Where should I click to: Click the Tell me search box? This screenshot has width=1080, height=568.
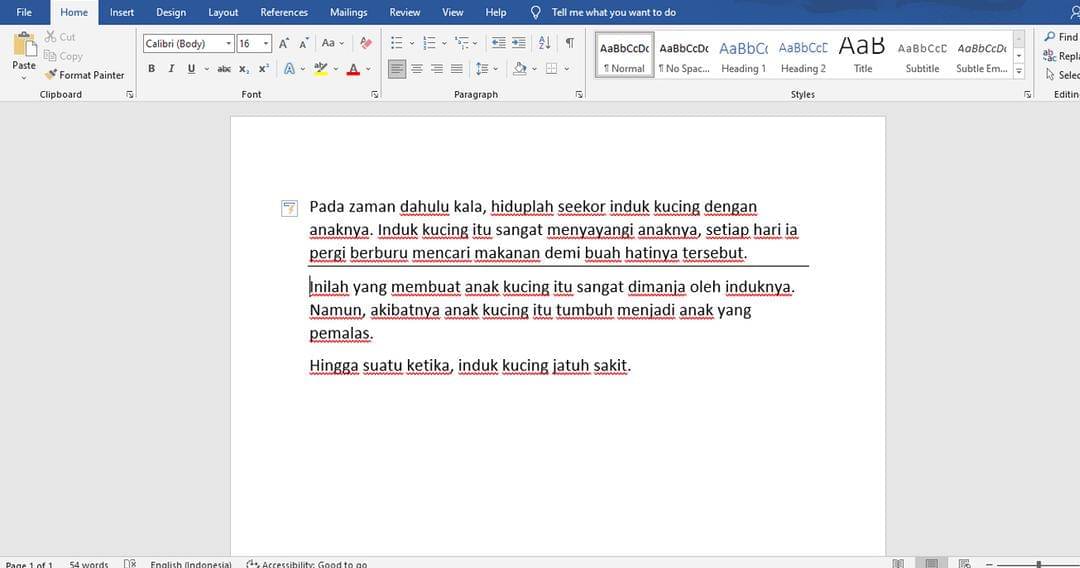pyautogui.click(x=613, y=12)
